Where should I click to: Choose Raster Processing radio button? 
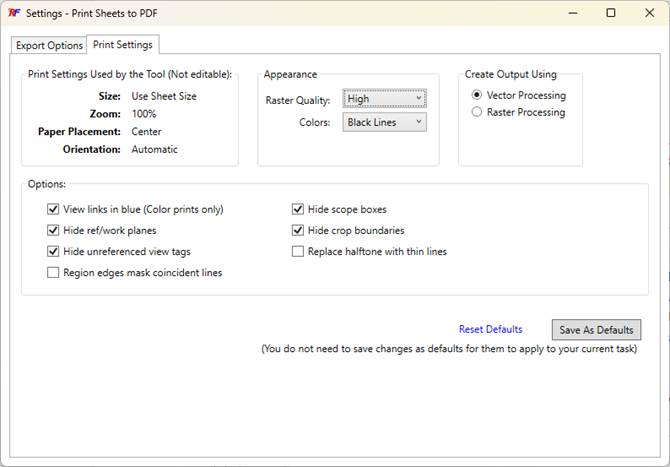click(477, 112)
